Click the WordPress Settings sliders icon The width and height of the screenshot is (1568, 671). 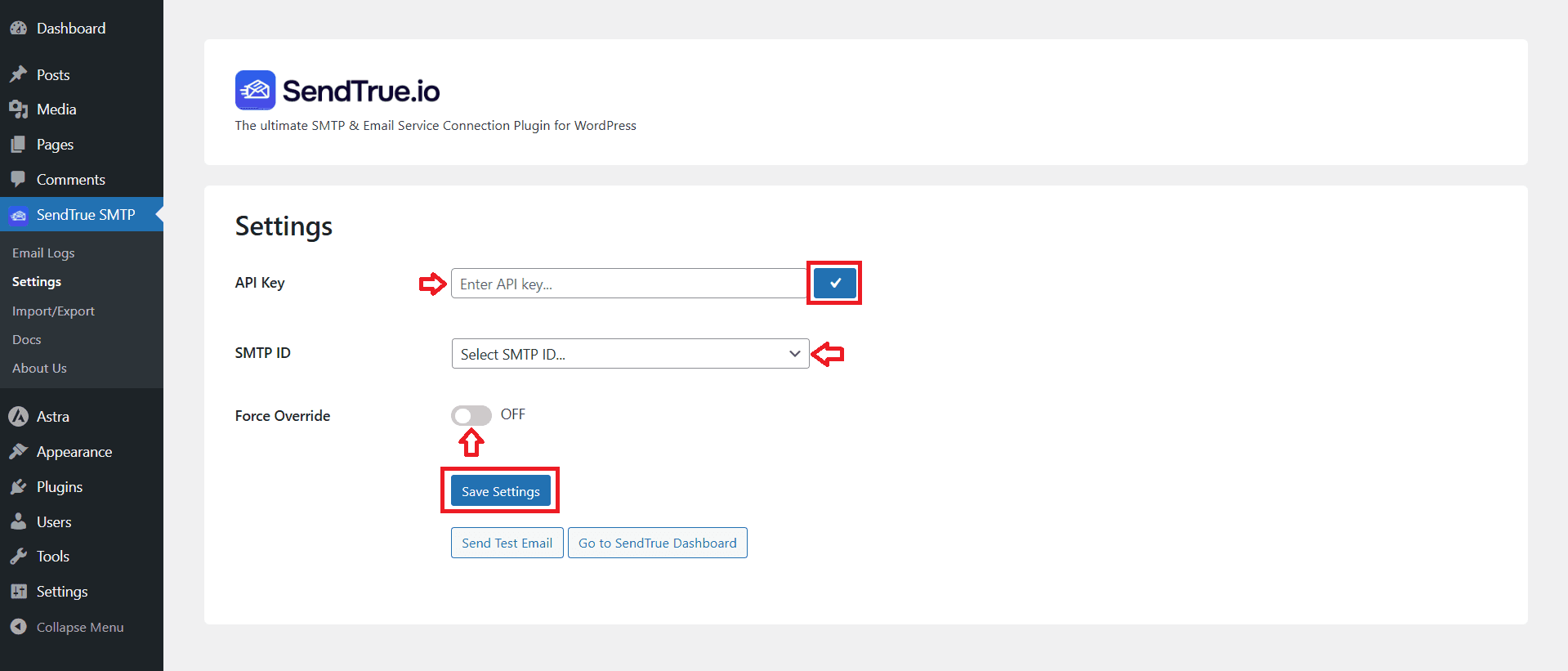pyautogui.click(x=18, y=592)
